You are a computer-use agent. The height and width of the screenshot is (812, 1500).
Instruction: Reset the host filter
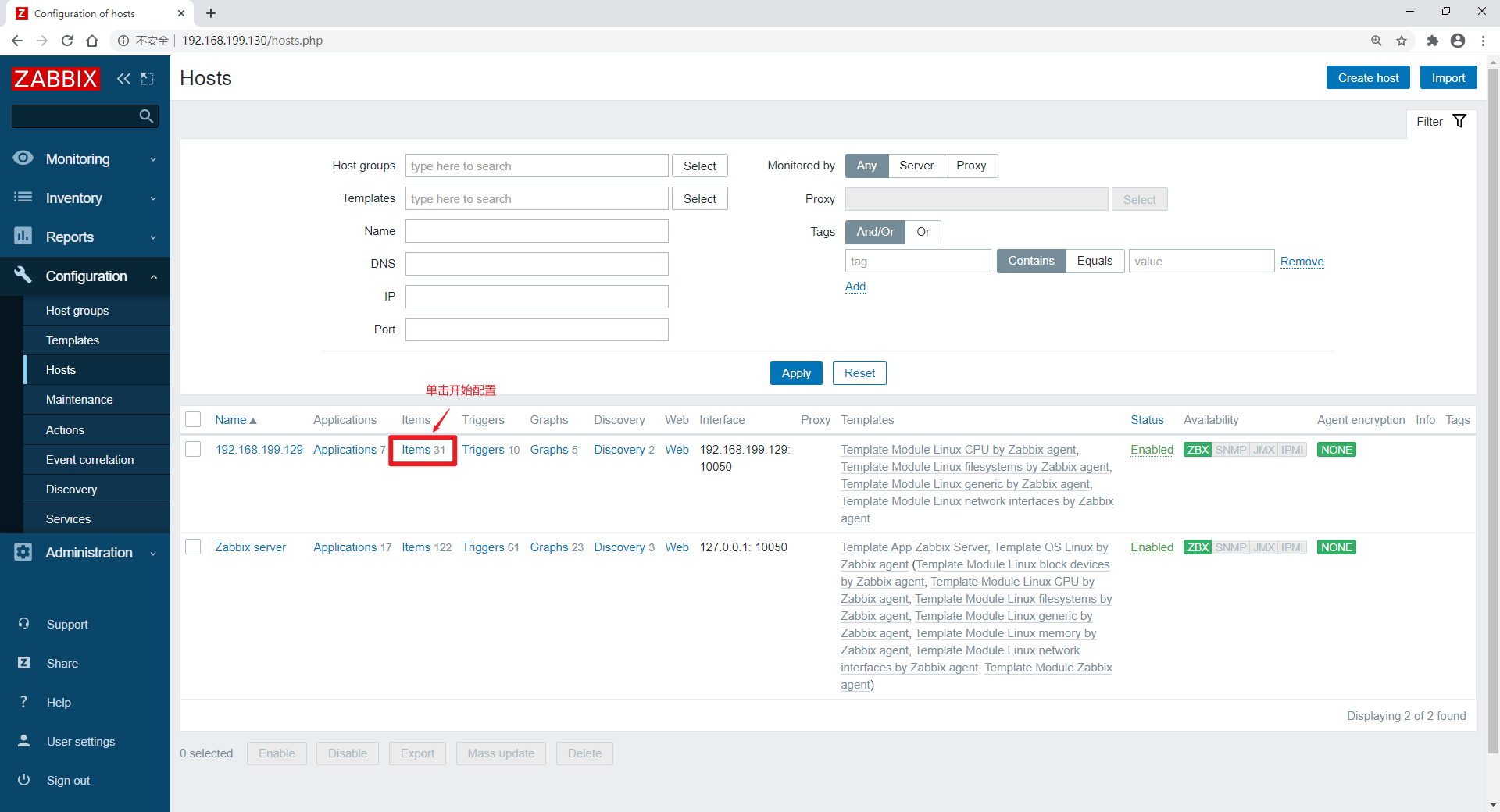click(859, 373)
